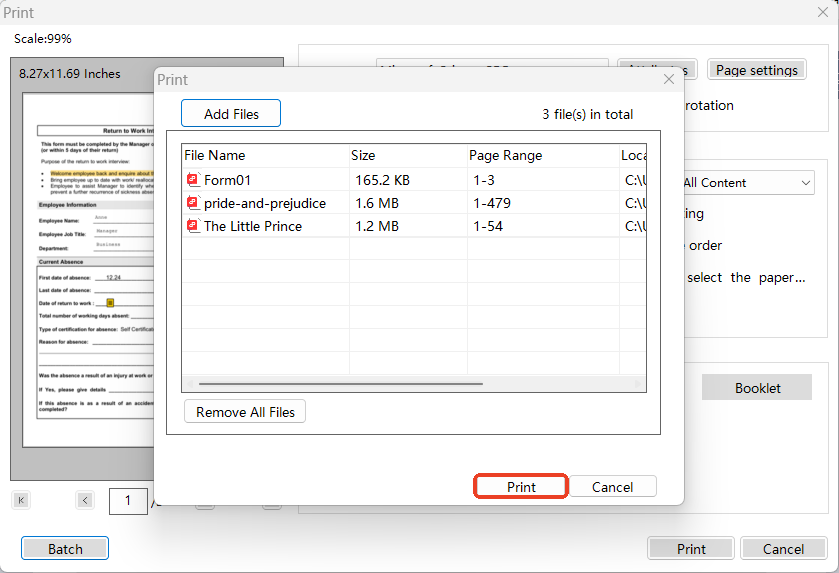Screen dimensions: 839x573
Task: Close the batch Print dialog
Action: click(669, 79)
